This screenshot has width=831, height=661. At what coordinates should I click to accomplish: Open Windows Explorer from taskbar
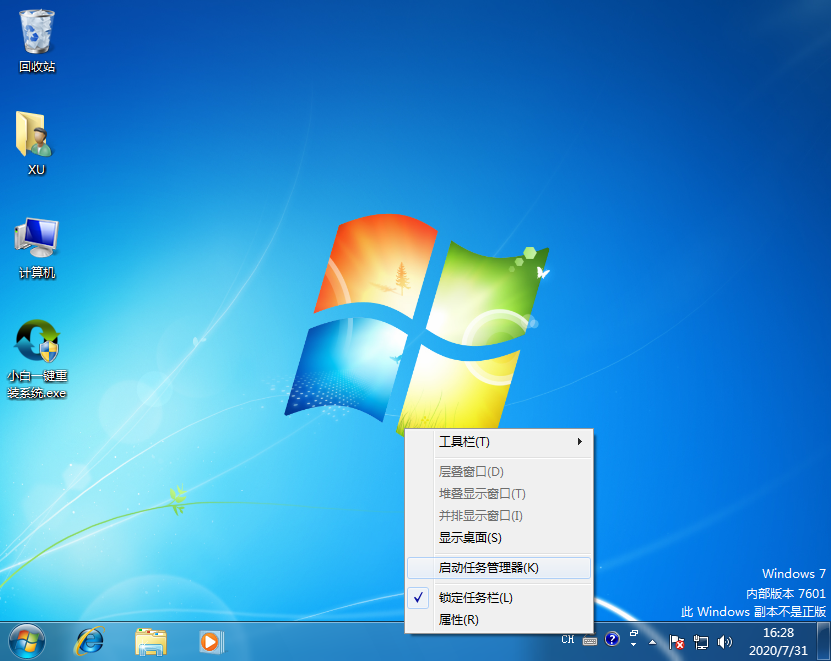tap(150, 642)
